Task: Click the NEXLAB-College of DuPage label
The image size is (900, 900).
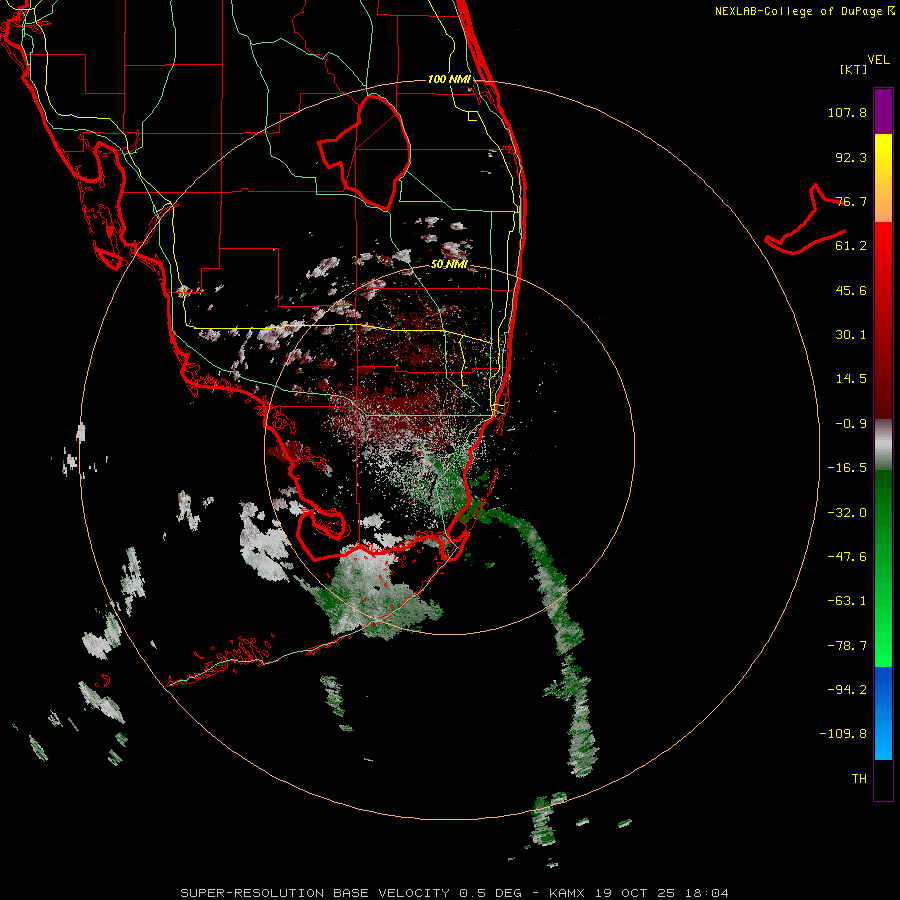Action: [x=804, y=11]
